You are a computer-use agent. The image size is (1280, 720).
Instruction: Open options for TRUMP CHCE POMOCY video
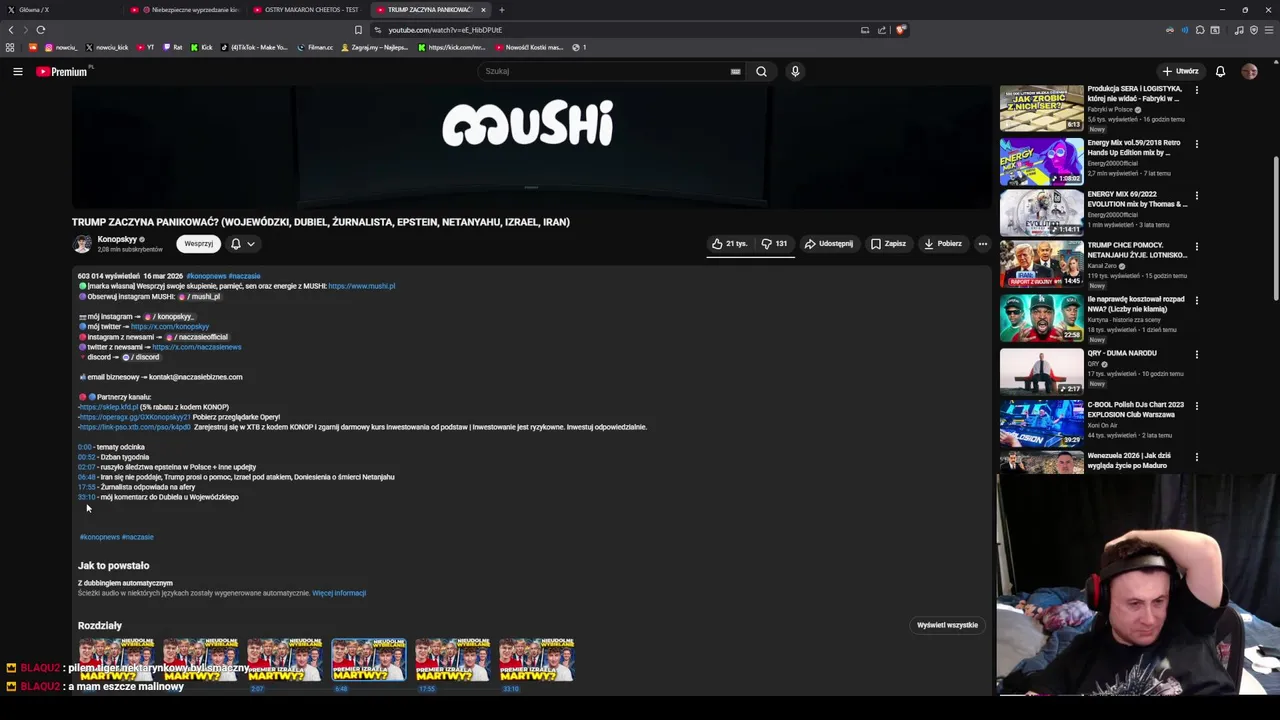coord(1196,246)
